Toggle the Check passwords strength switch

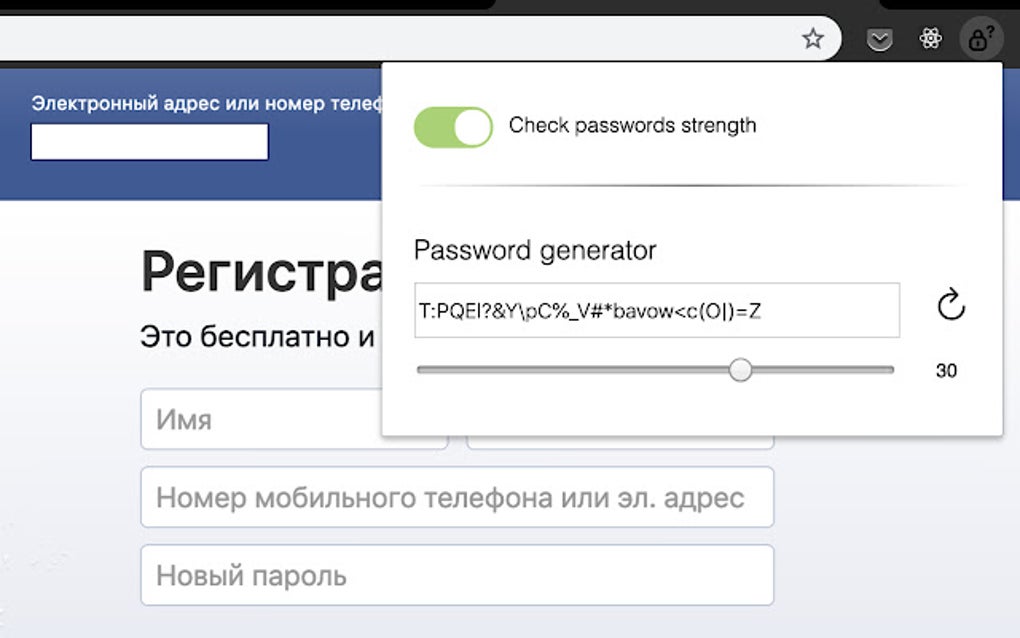[453, 127]
